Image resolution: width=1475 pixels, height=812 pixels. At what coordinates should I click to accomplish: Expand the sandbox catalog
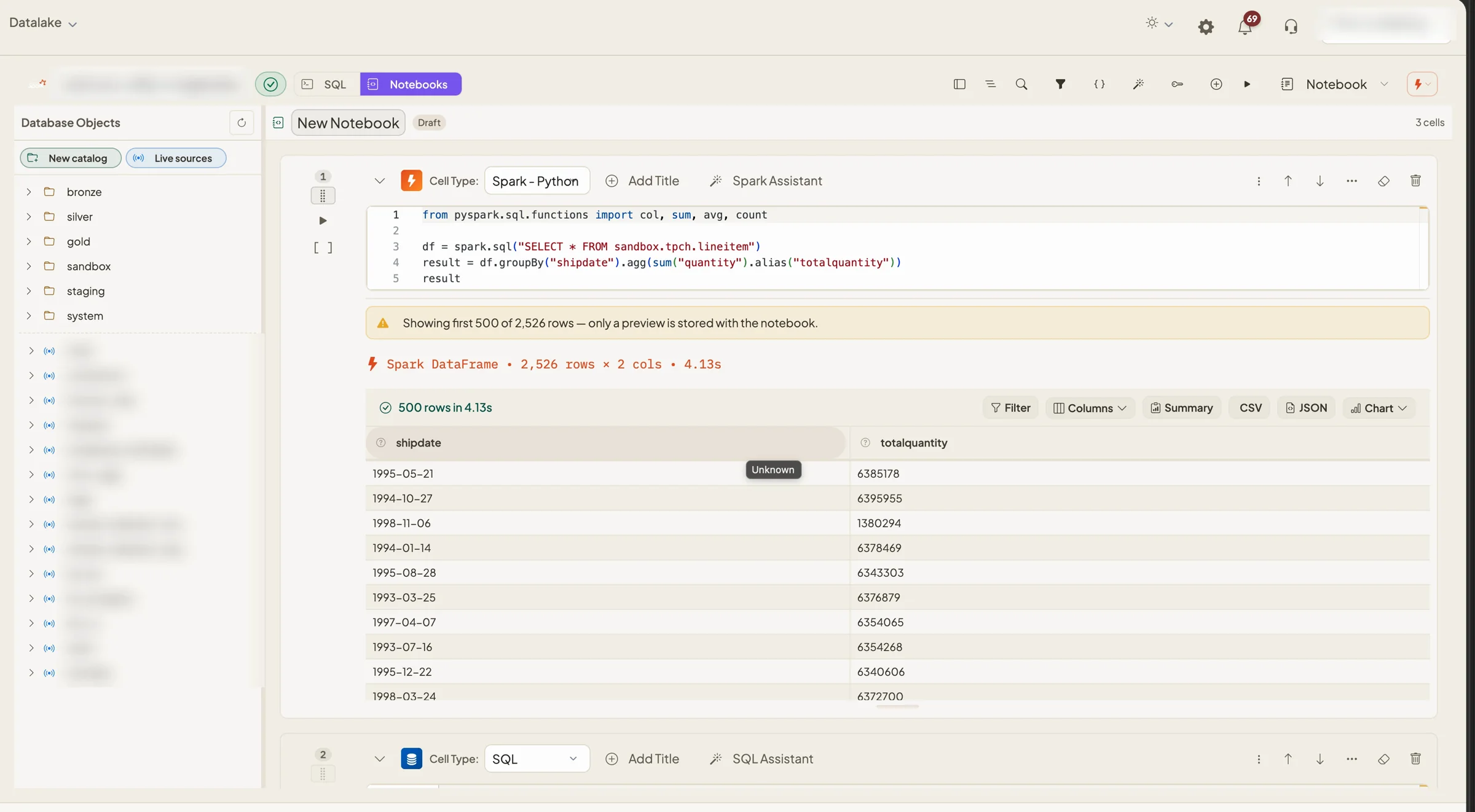(x=28, y=266)
